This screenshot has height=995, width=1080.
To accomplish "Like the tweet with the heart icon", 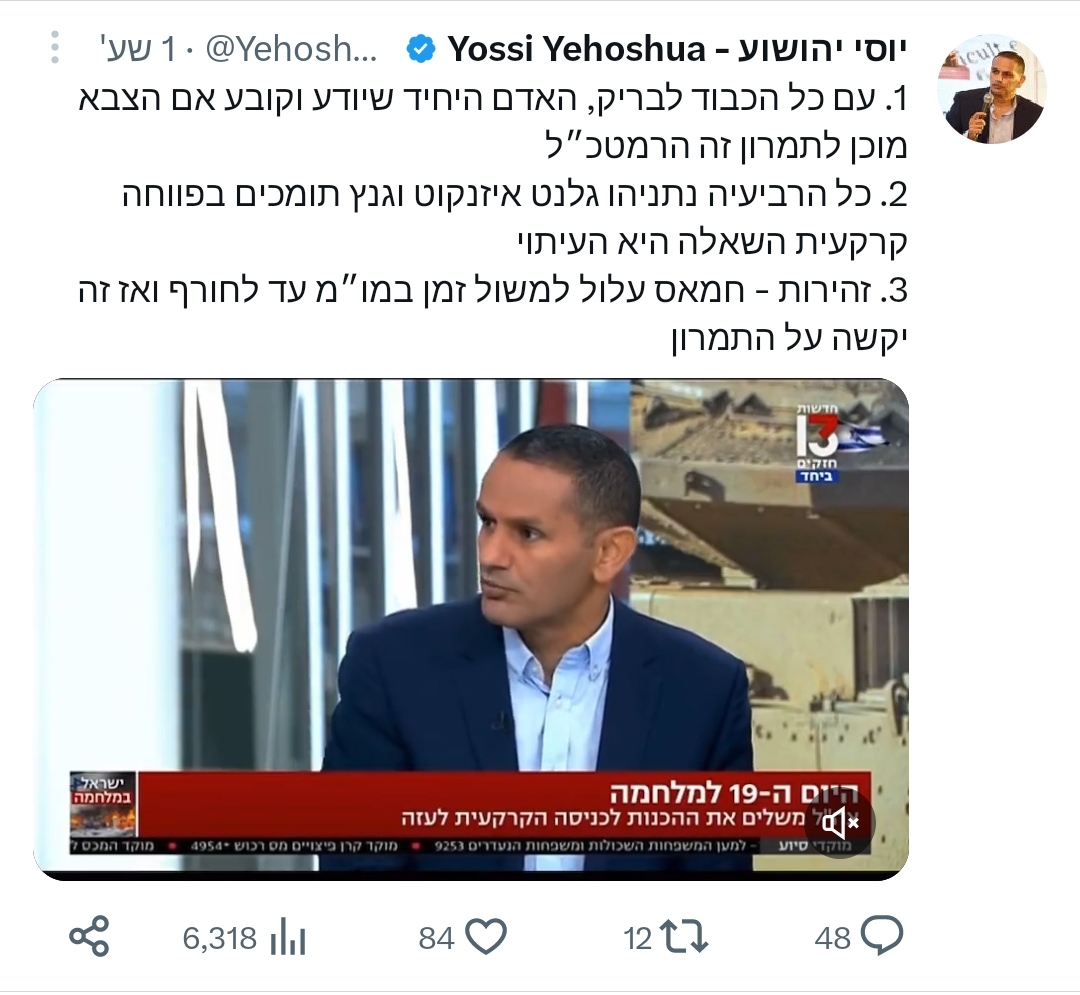I will coord(486,936).
